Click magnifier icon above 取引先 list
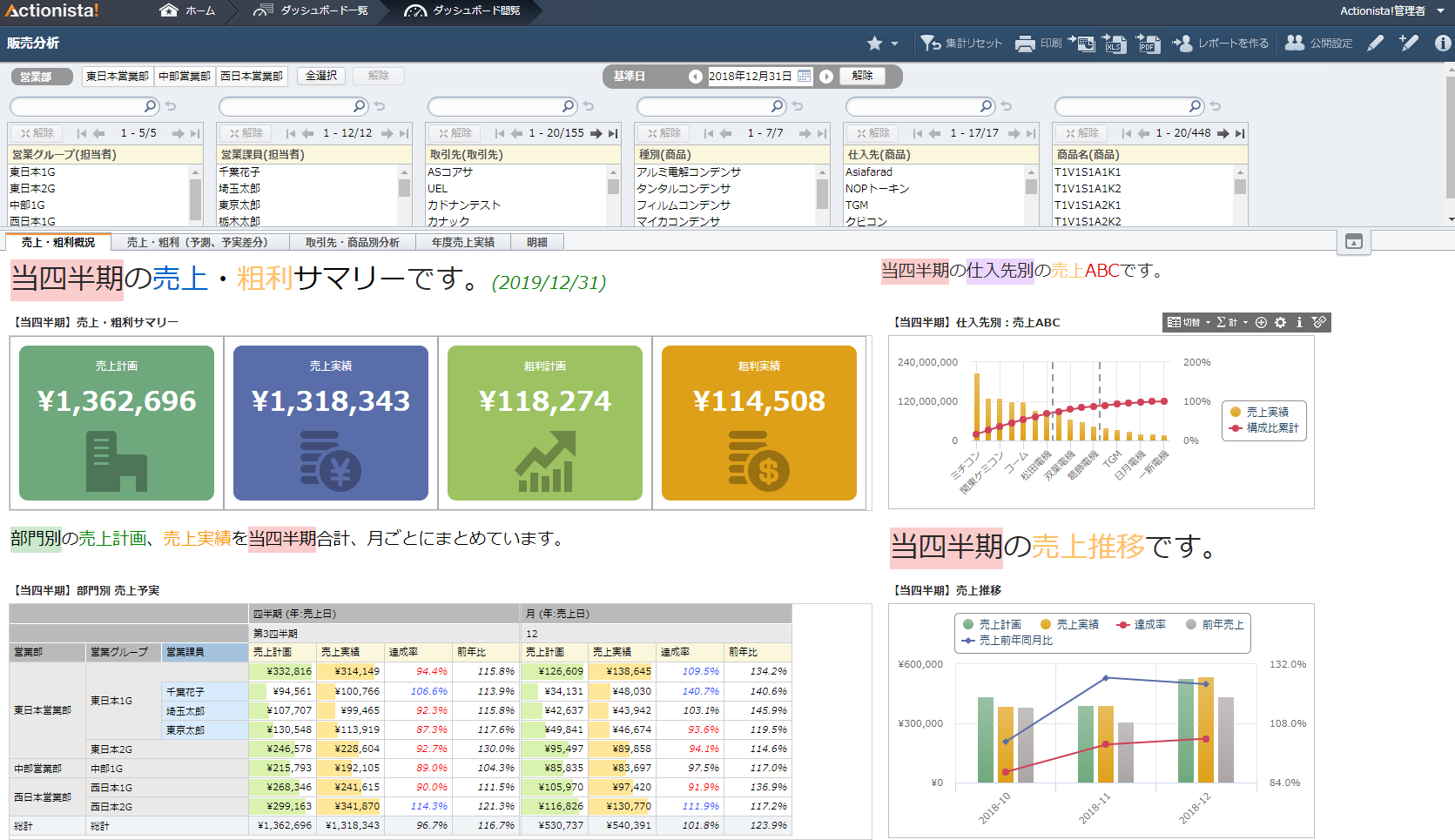1455x840 pixels. [x=569, y=106]
